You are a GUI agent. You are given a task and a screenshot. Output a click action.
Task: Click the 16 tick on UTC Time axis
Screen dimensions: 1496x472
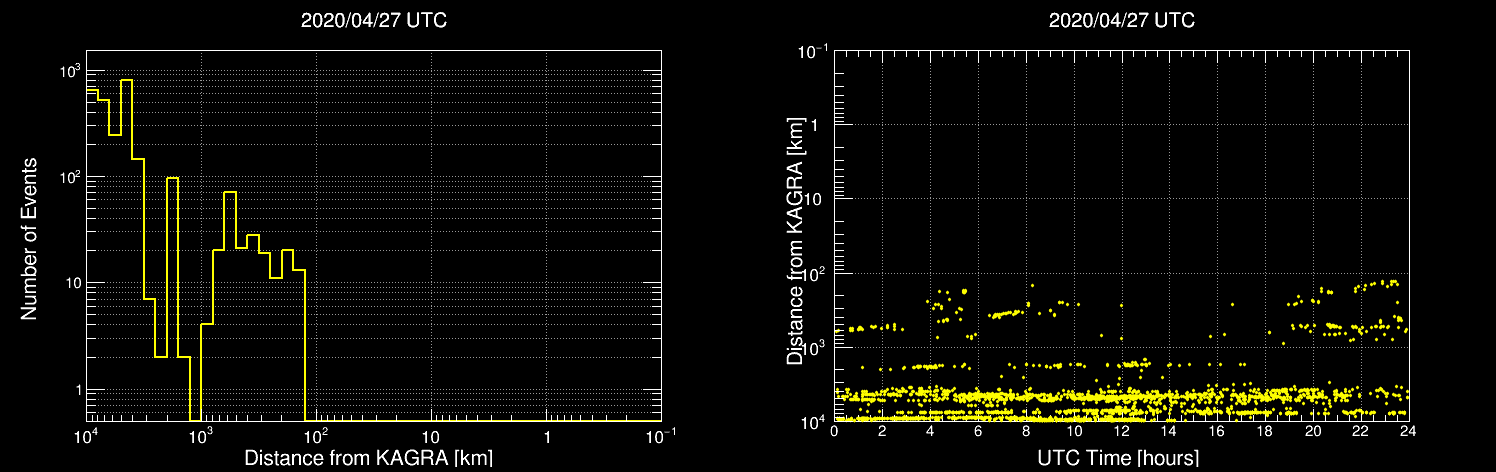pos(1217,431)
